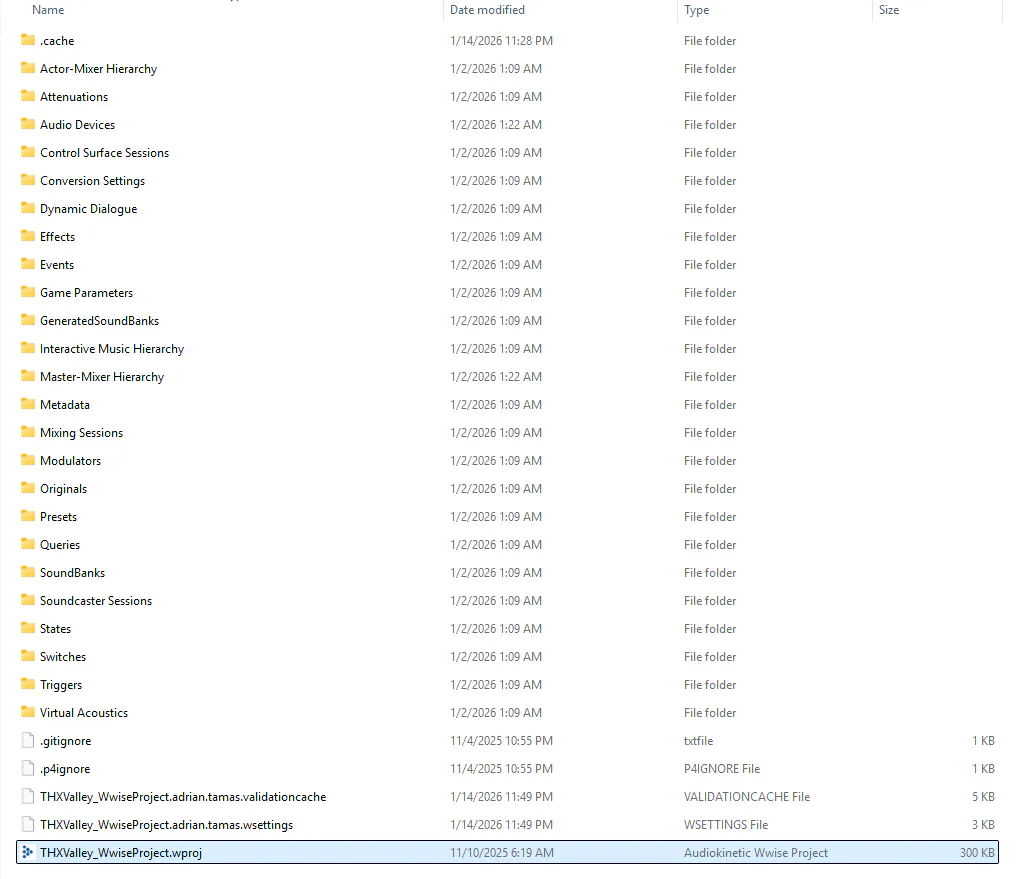Select THXValley_WwiseProject.adrian.tamas.validationcache file name

pyautogui.click(x=183, y=797)
